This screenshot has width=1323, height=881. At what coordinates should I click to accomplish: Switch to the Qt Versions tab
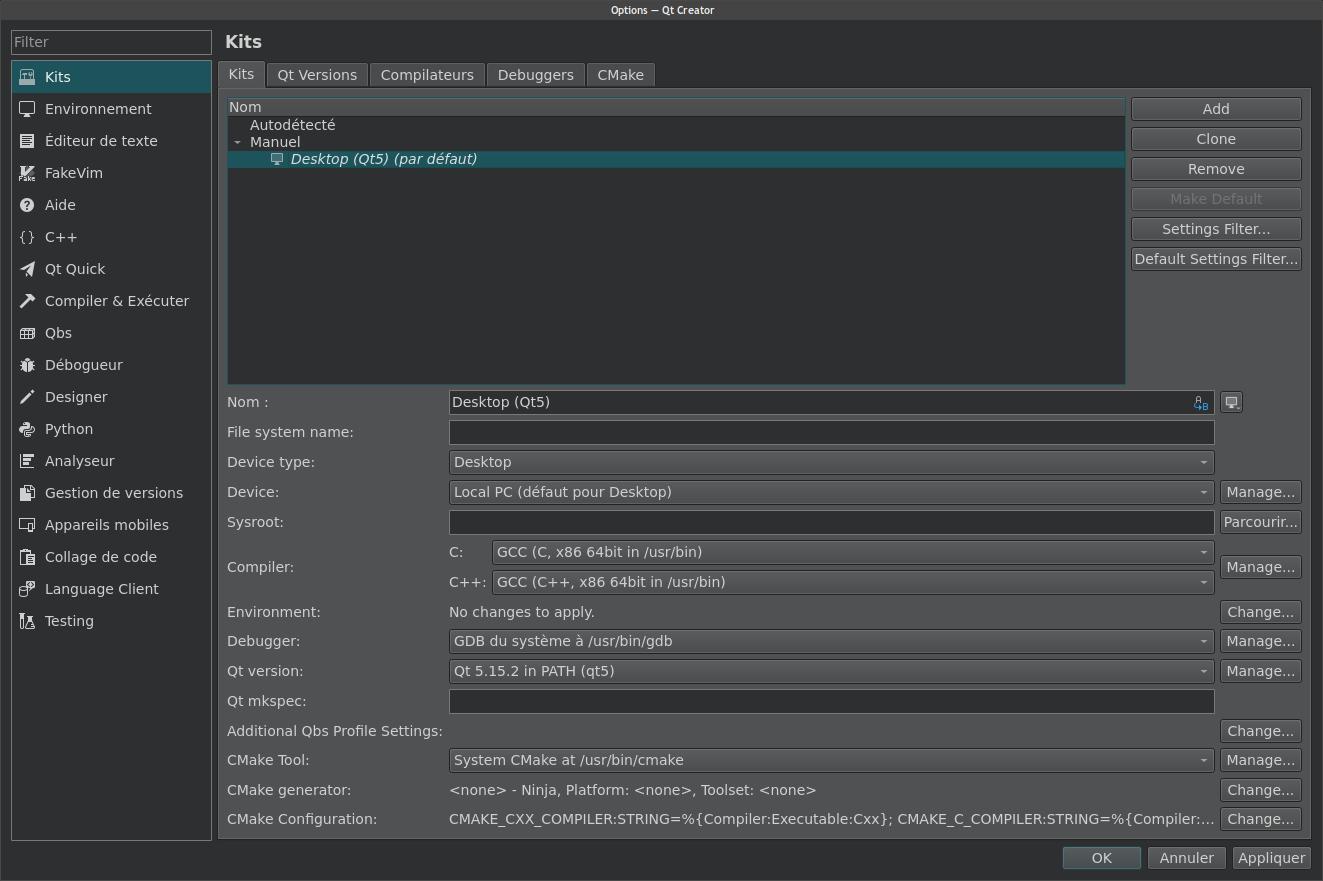(x=317, y=75)
